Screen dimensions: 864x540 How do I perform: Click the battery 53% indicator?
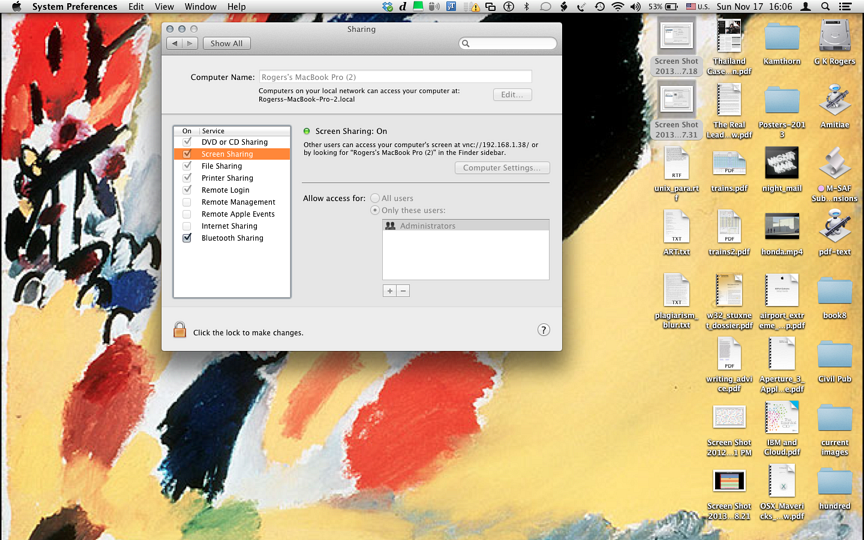(663, 7)
